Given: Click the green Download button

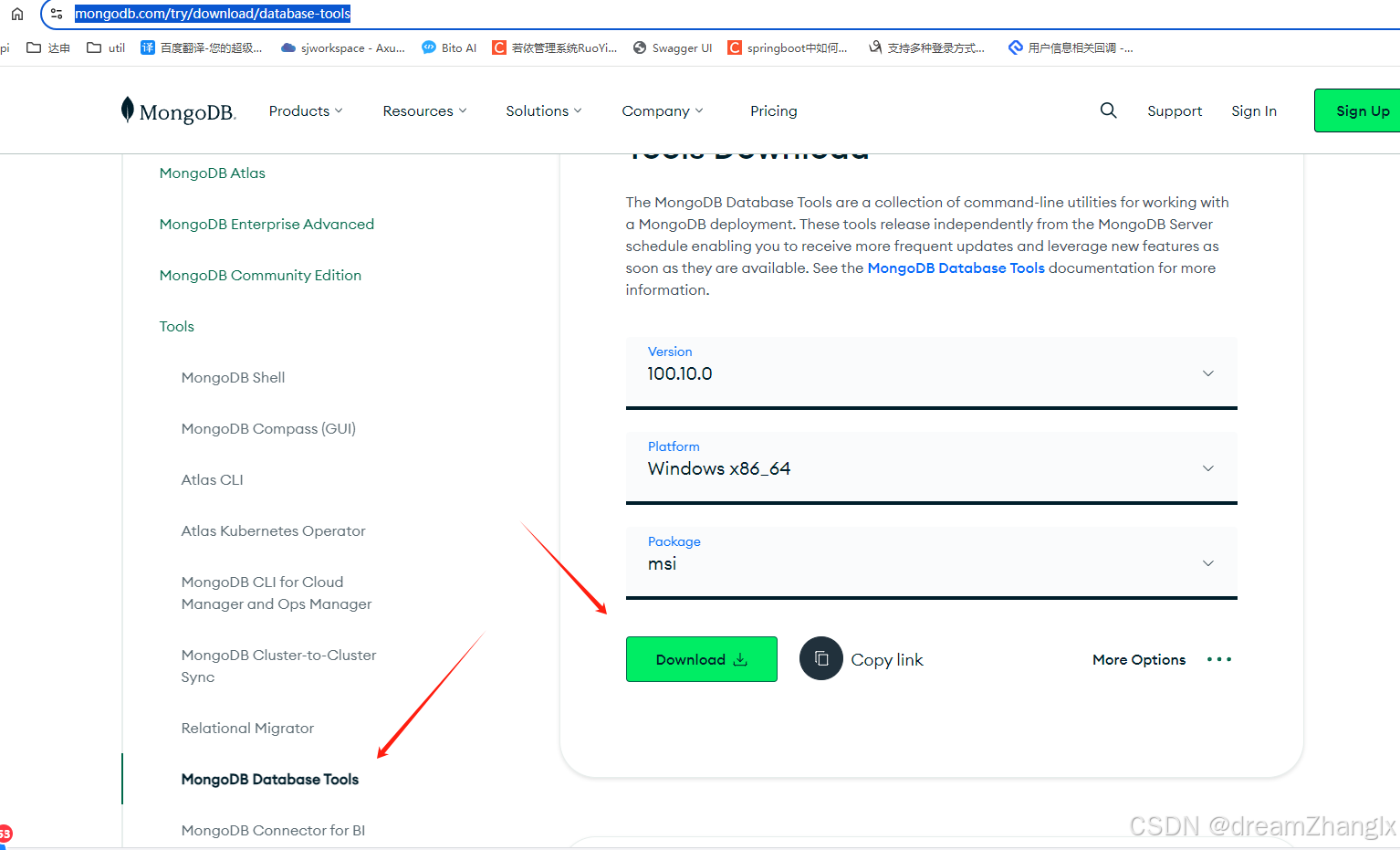Looking at the screenshot, I should [702, 659].
